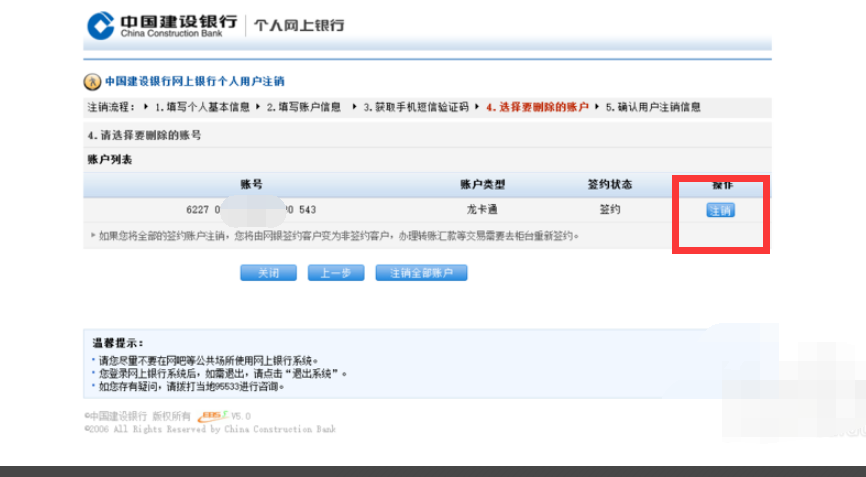The height and width of the screenshot is (477, 866).
Task: Click the China Construction Bank logo icon
Action: point(100,25)
